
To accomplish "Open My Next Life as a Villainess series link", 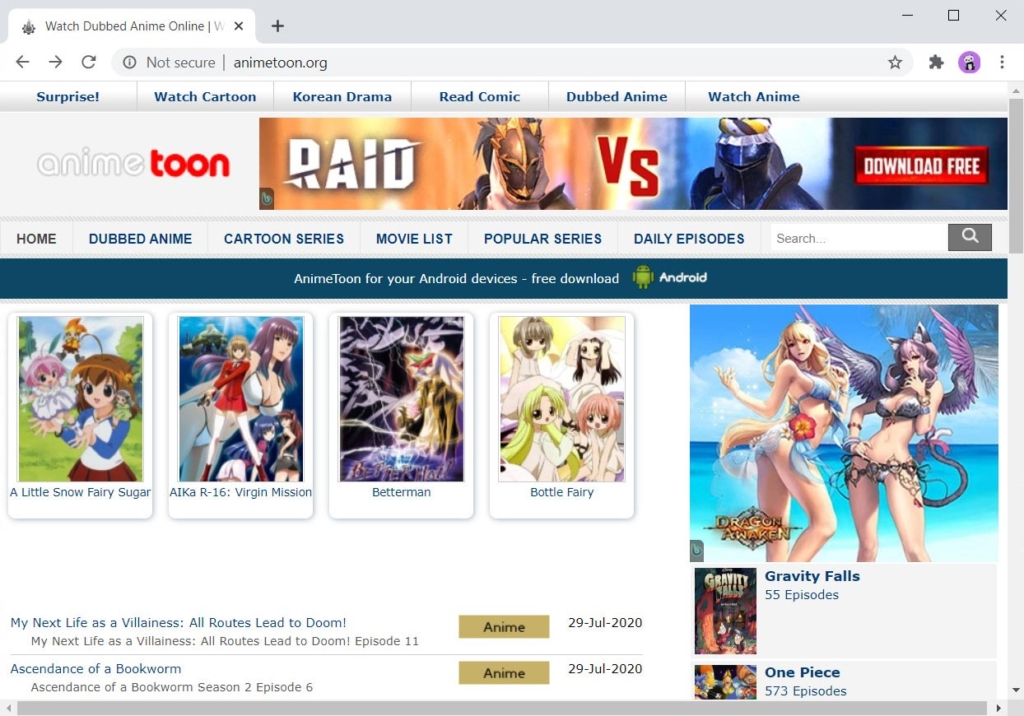I will (x=178, y=623).
